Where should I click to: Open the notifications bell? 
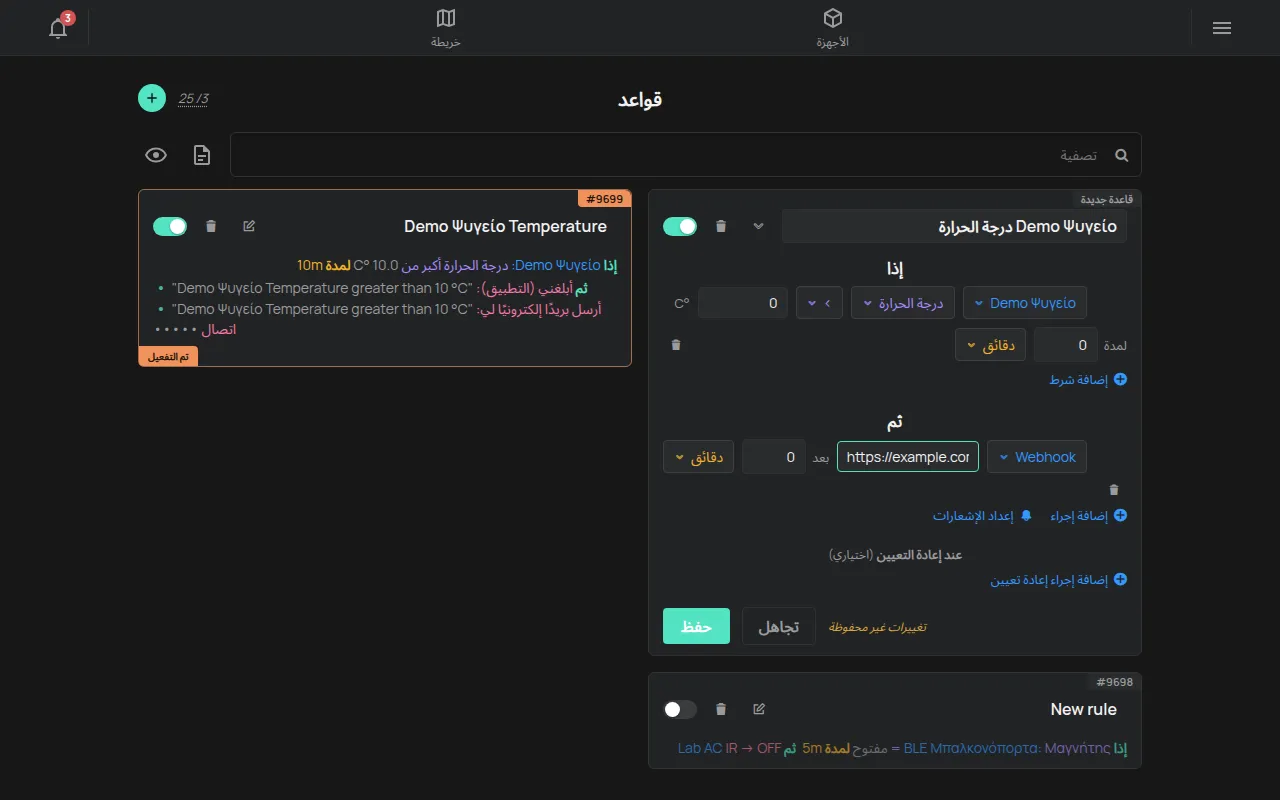click(58, 28)
